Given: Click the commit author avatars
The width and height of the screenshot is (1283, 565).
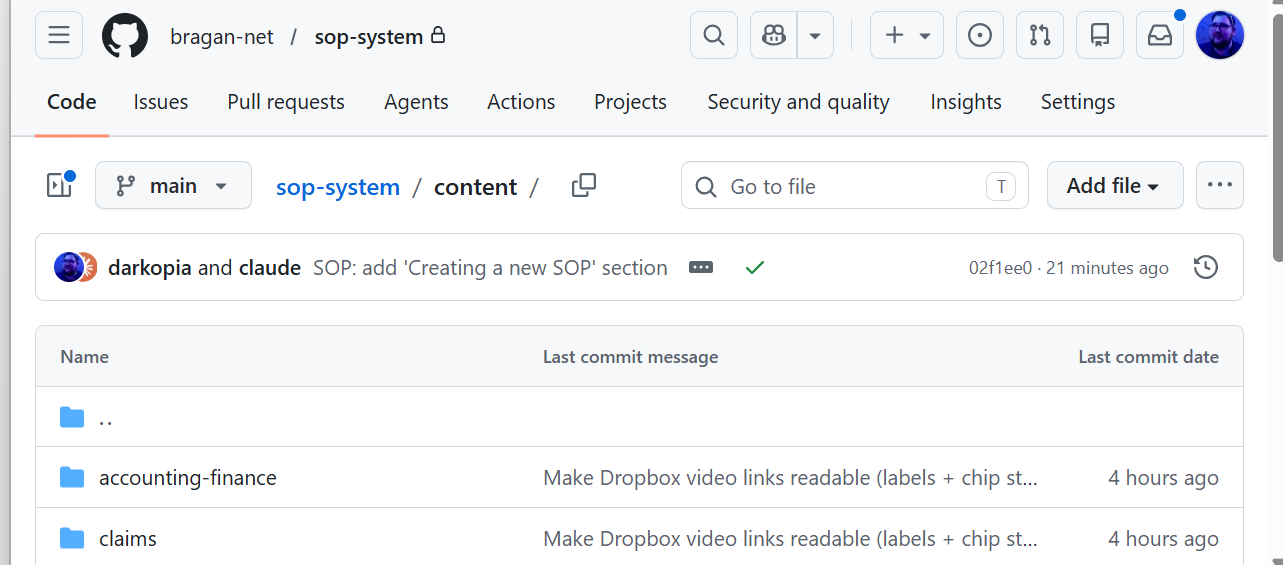Looking at the screenshot, I should click(x=76, y=268).
